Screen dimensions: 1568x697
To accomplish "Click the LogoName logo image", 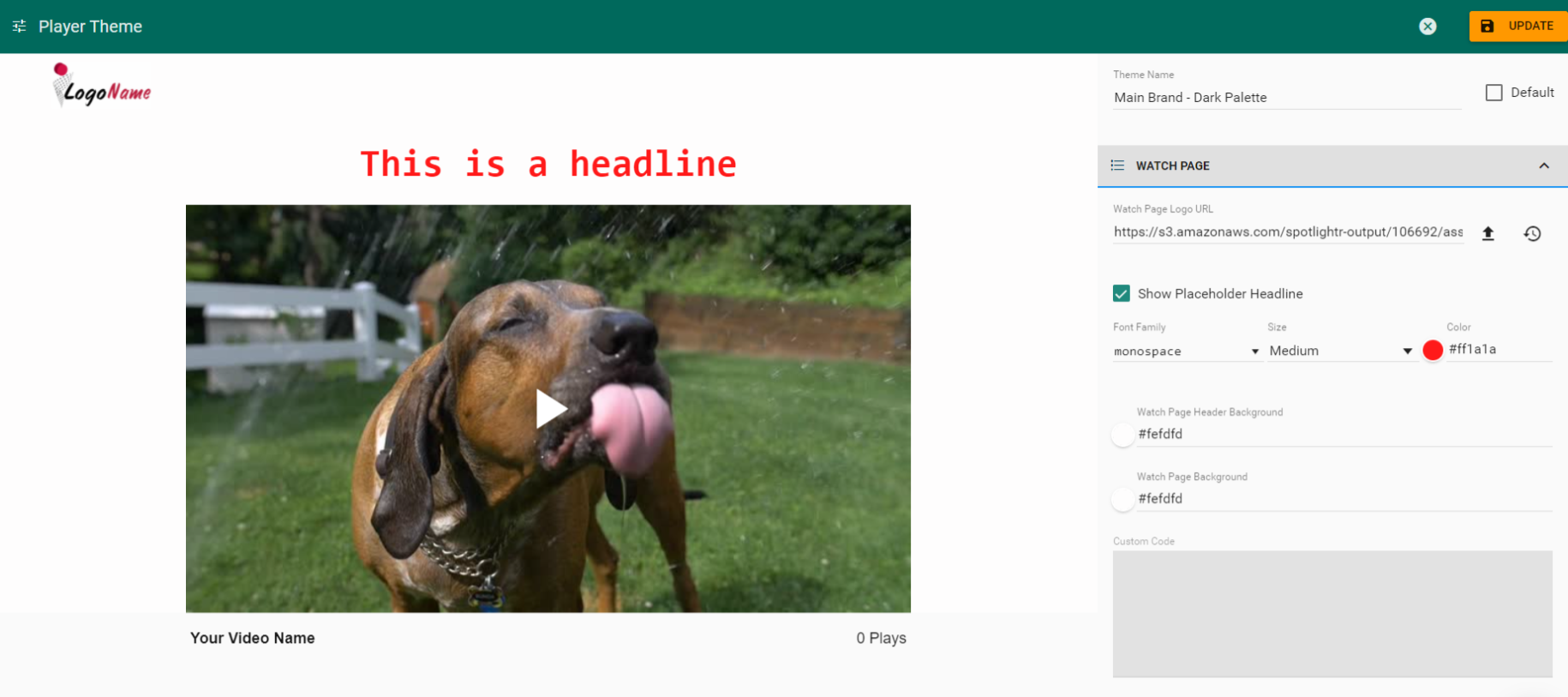I will pos(101,85).
